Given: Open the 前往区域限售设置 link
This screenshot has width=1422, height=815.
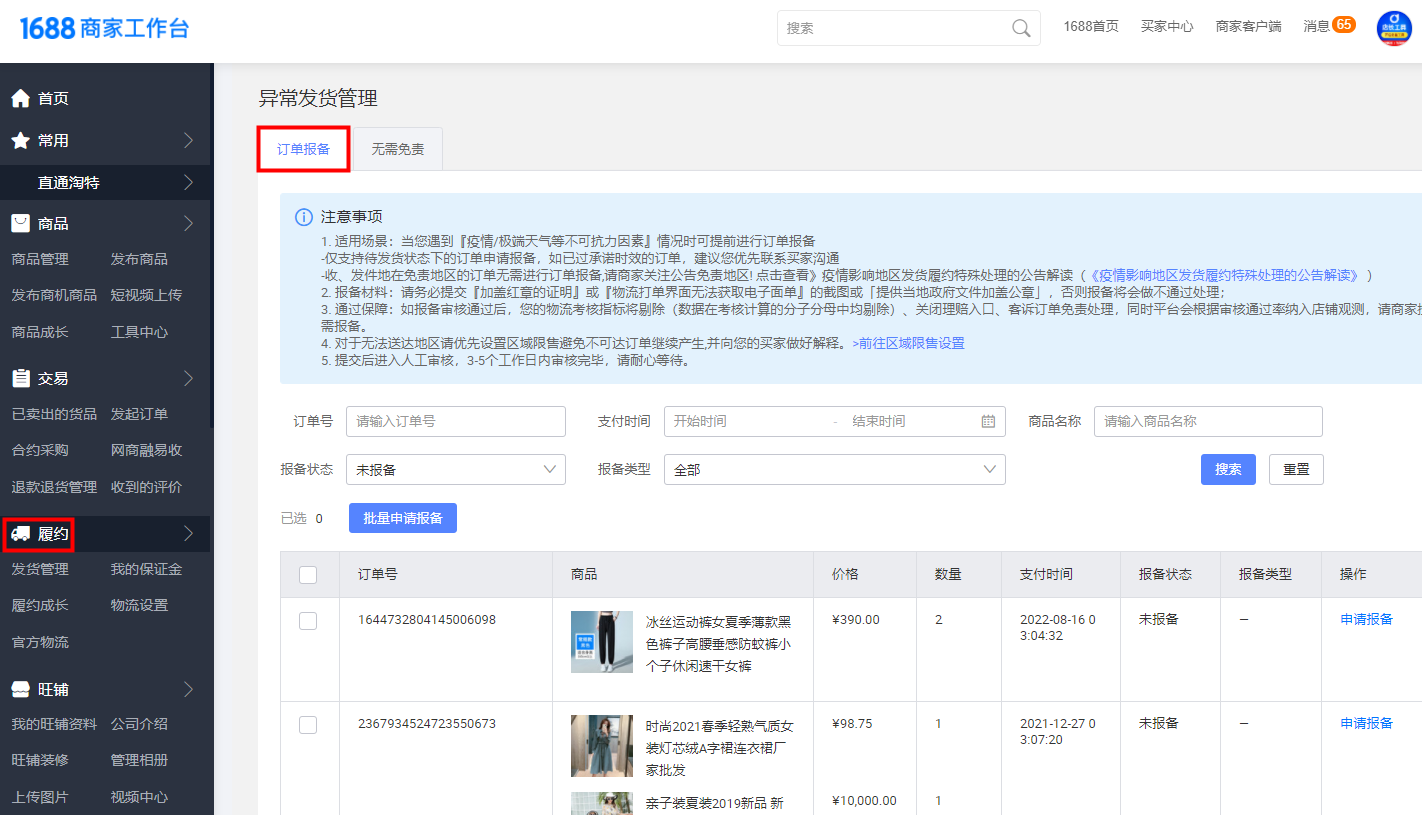Looking at the screenshot, I should point(908,343).
